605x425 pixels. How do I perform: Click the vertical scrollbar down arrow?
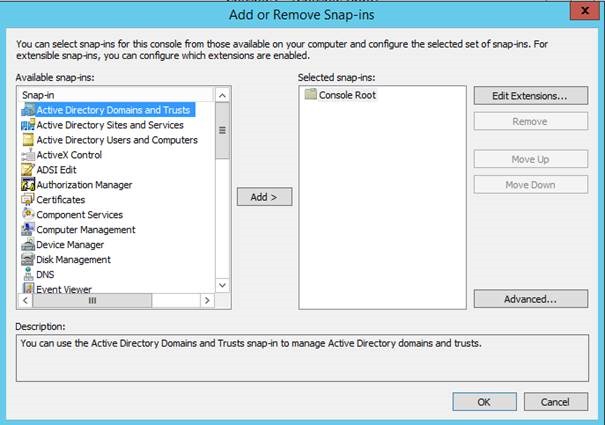[222, 285]
